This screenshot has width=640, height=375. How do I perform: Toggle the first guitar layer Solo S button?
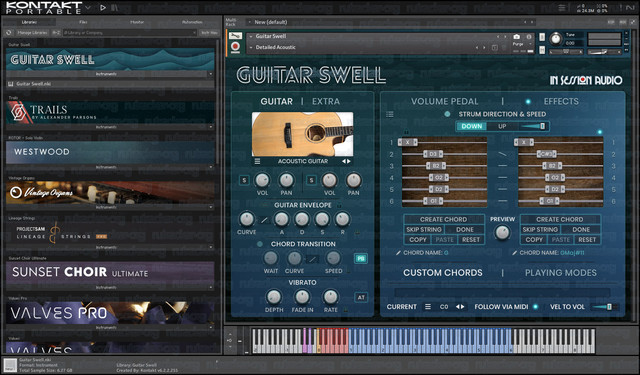tap(244, 180)
